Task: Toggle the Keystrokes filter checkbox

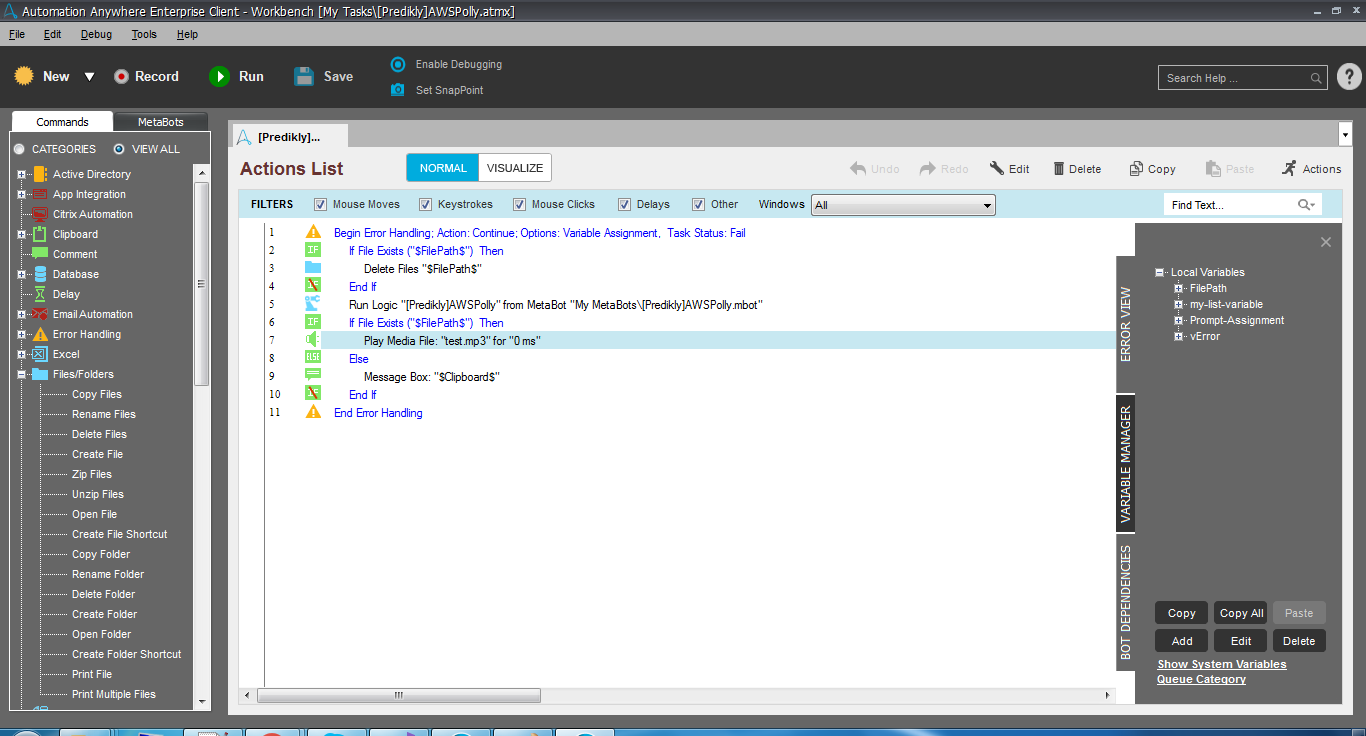Action: click(x=426, y=205)
